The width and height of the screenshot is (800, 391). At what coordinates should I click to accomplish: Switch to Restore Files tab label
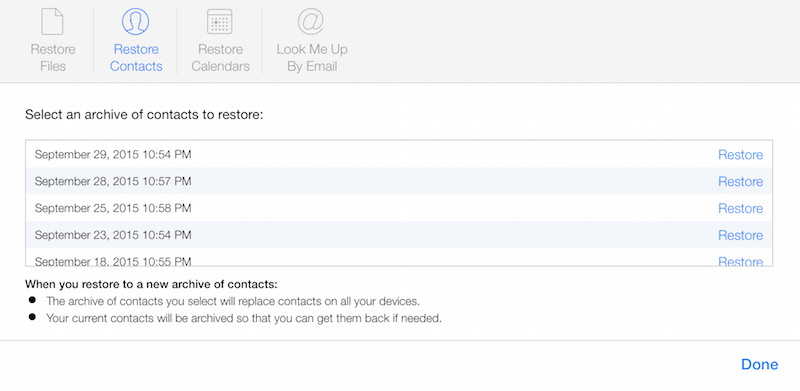tap(53, 58)
